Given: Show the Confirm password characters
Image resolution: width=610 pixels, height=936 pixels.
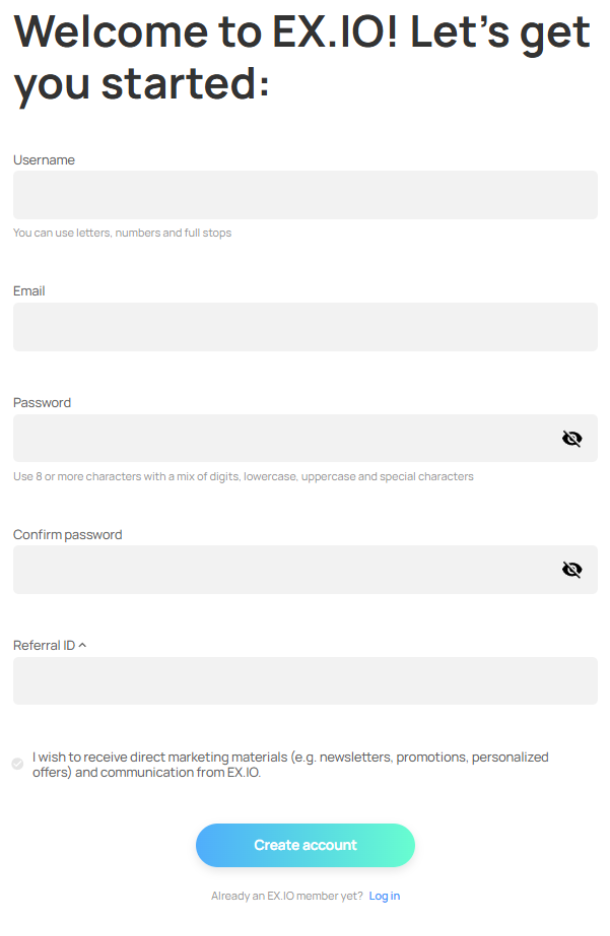Looking at the screenshot, I should [572, 569].
